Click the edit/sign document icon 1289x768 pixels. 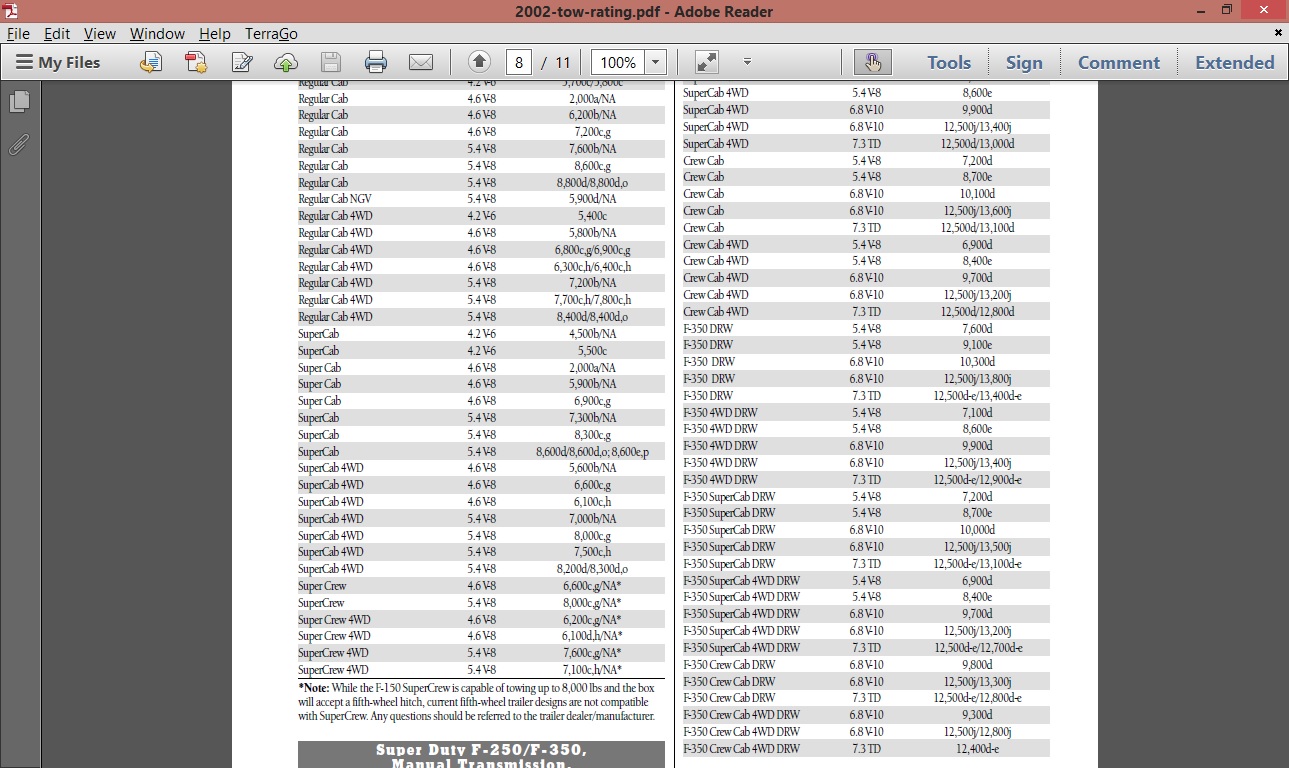click(x=241, y=62)
